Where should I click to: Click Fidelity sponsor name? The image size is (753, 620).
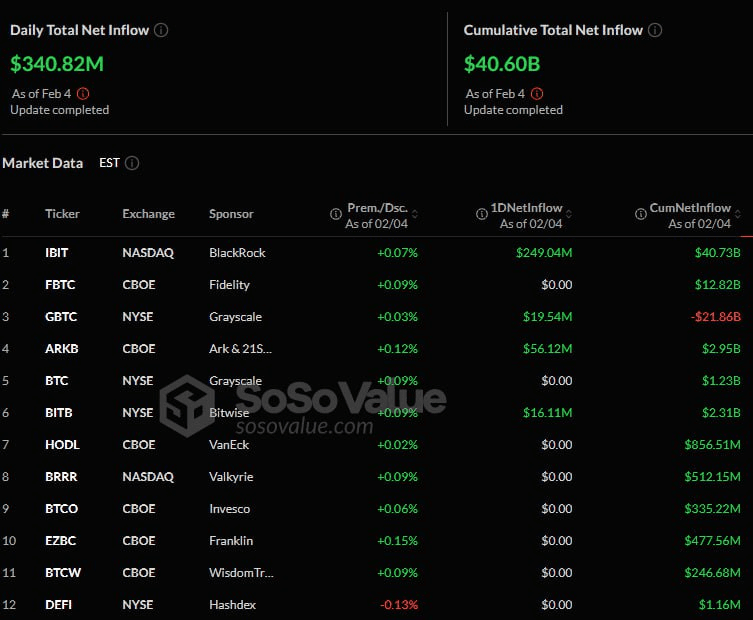(230, 285)
